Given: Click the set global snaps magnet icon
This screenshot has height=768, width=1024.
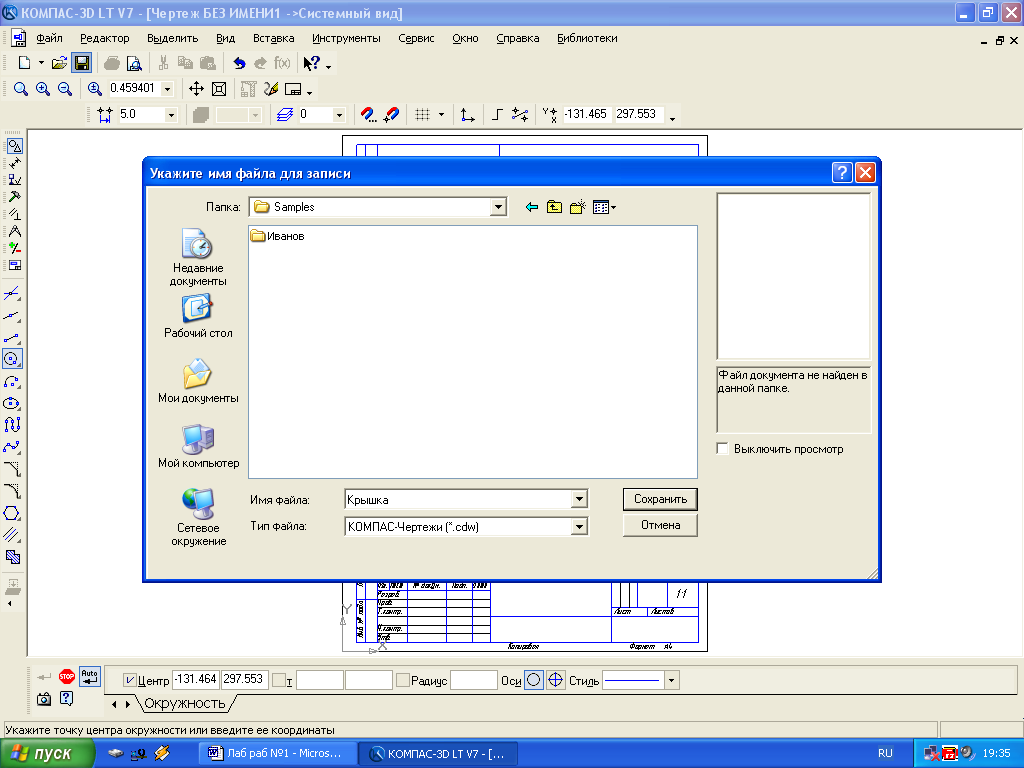Looking at the screenshot, I should [x=368, y=115].
